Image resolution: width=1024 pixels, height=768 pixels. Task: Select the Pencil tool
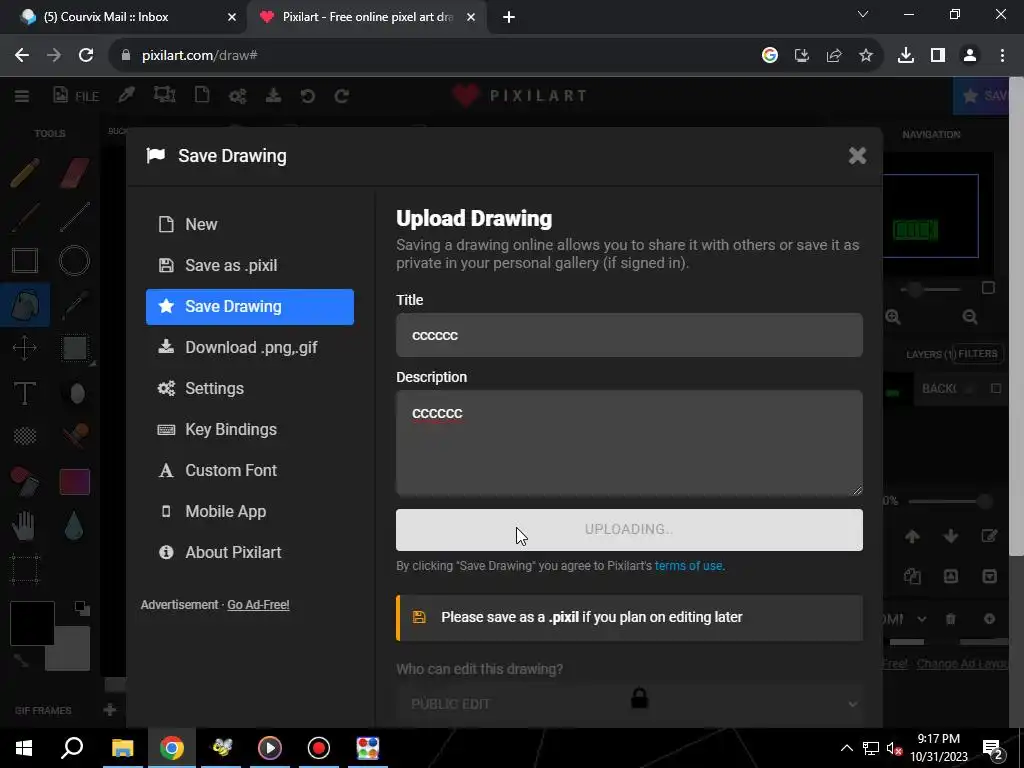coord(25,174)
